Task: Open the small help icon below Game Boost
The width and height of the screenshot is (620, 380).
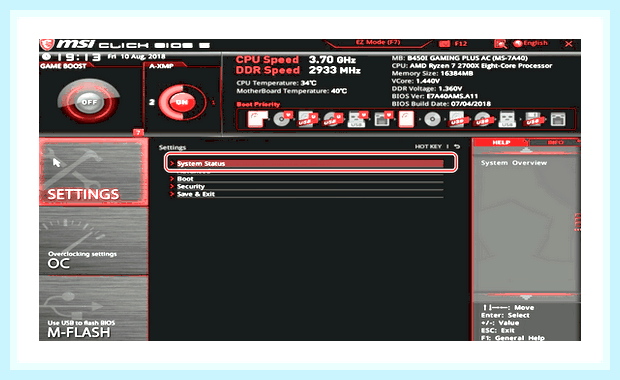Action: click(138, 132)
